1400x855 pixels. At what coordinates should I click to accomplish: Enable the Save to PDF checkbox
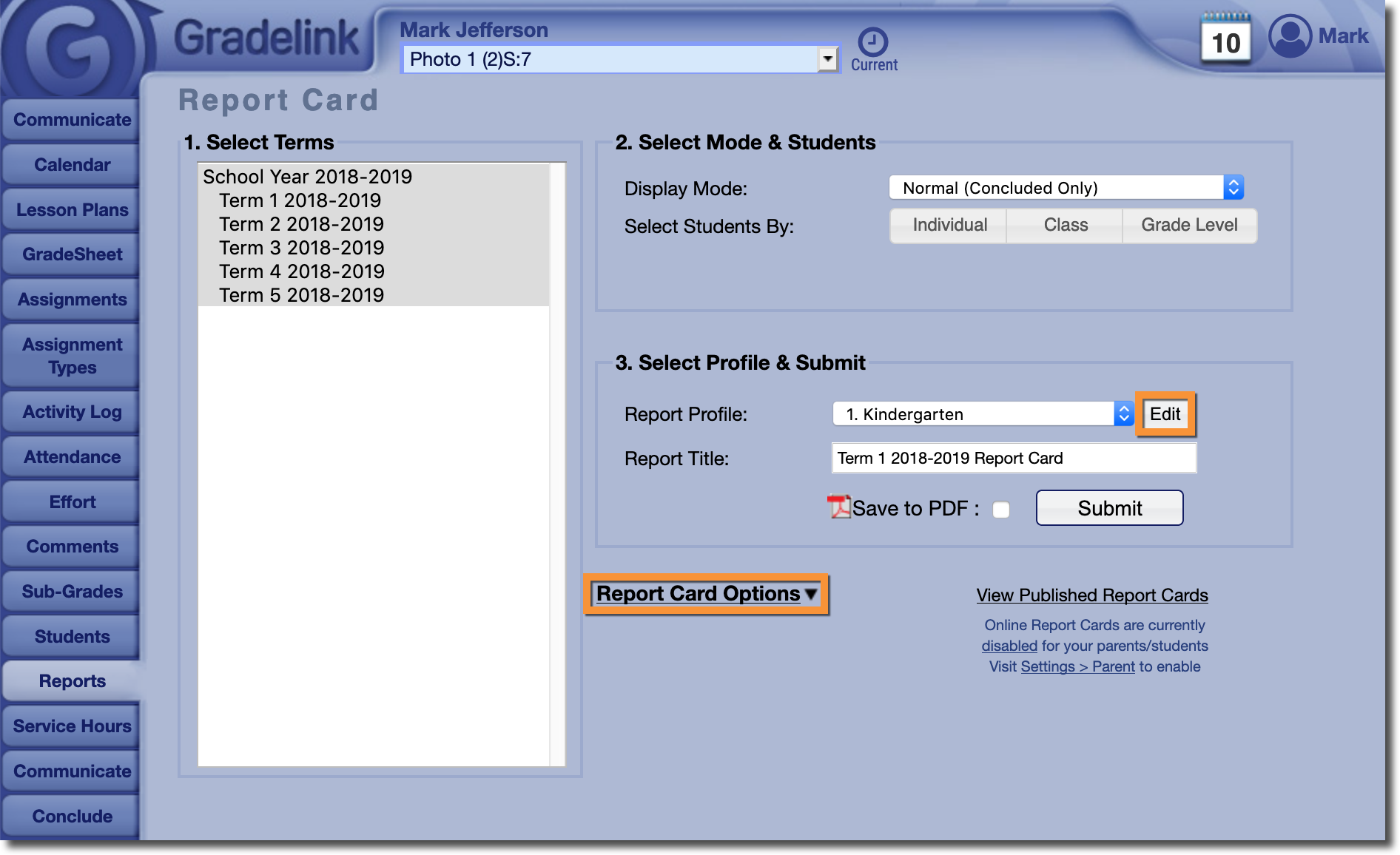point(1000,510)
